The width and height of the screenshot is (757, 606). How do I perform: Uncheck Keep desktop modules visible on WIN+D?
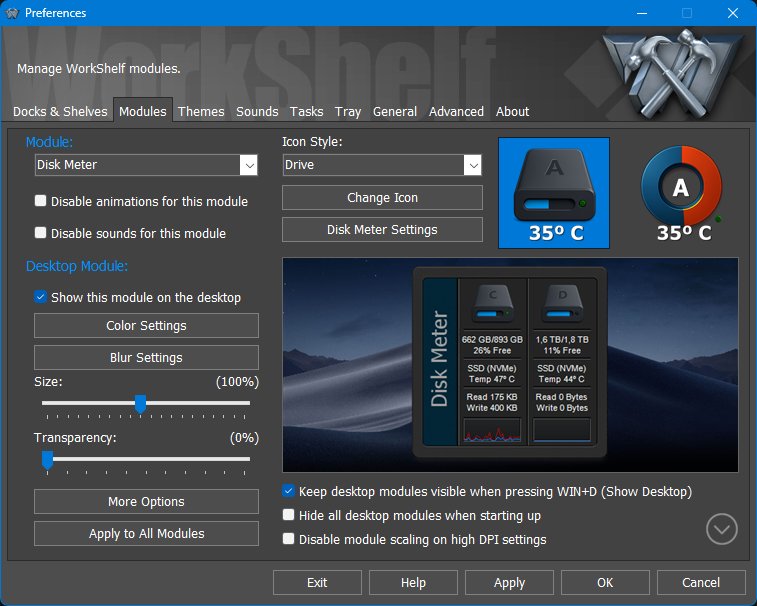coord(288,491)
